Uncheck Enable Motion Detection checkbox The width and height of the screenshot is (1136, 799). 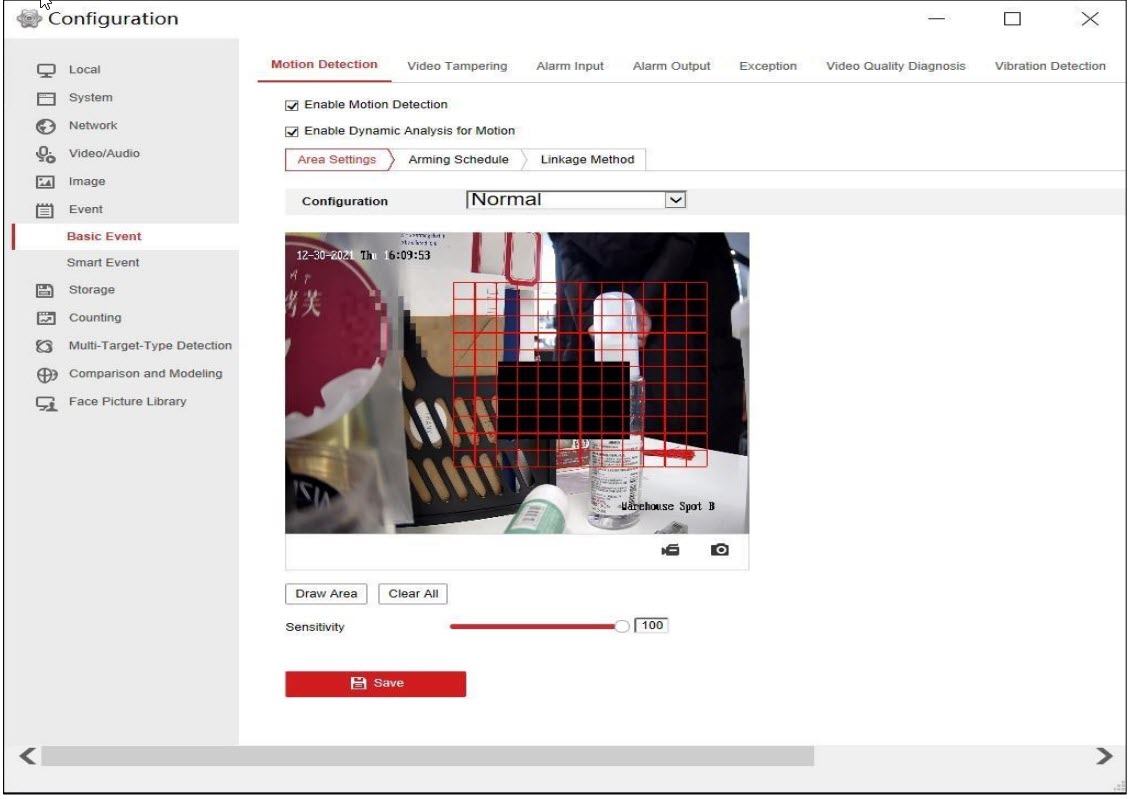click(x=292, y=105)
